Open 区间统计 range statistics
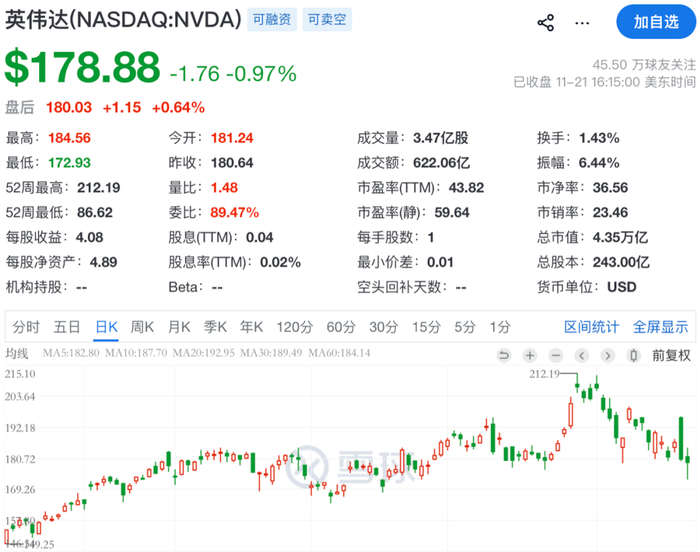700x552 pixels. coord(591,327)
